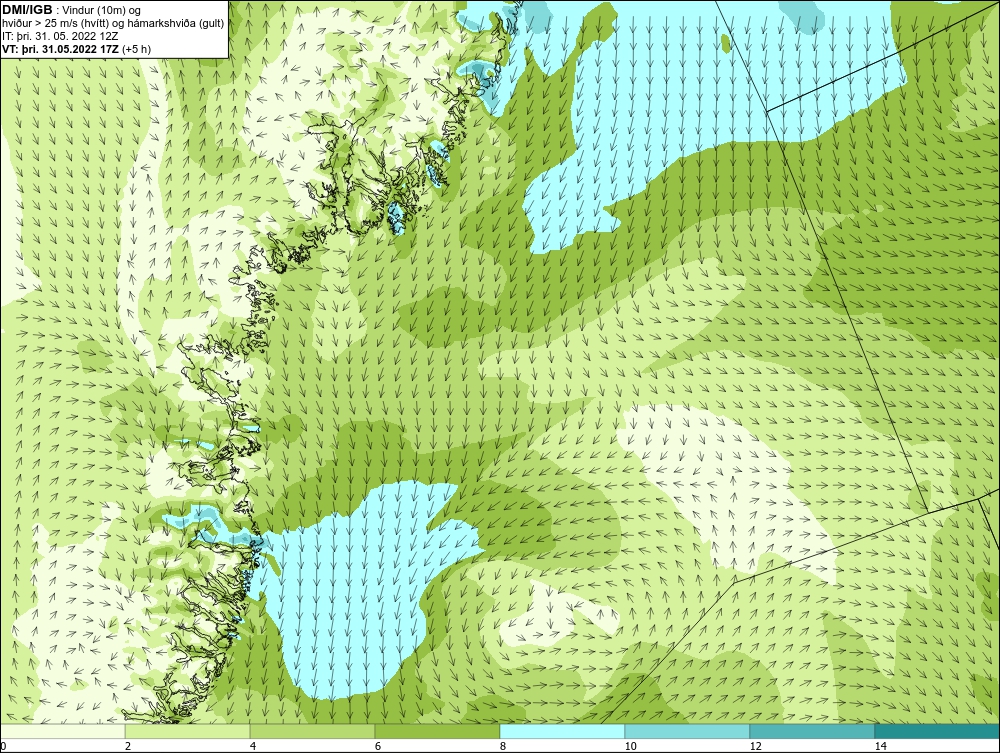The width and height of the screenshot is (1000, 753).
Task: Click the 8–10 m/s light cyan swatch
Action: click(562, 731)
